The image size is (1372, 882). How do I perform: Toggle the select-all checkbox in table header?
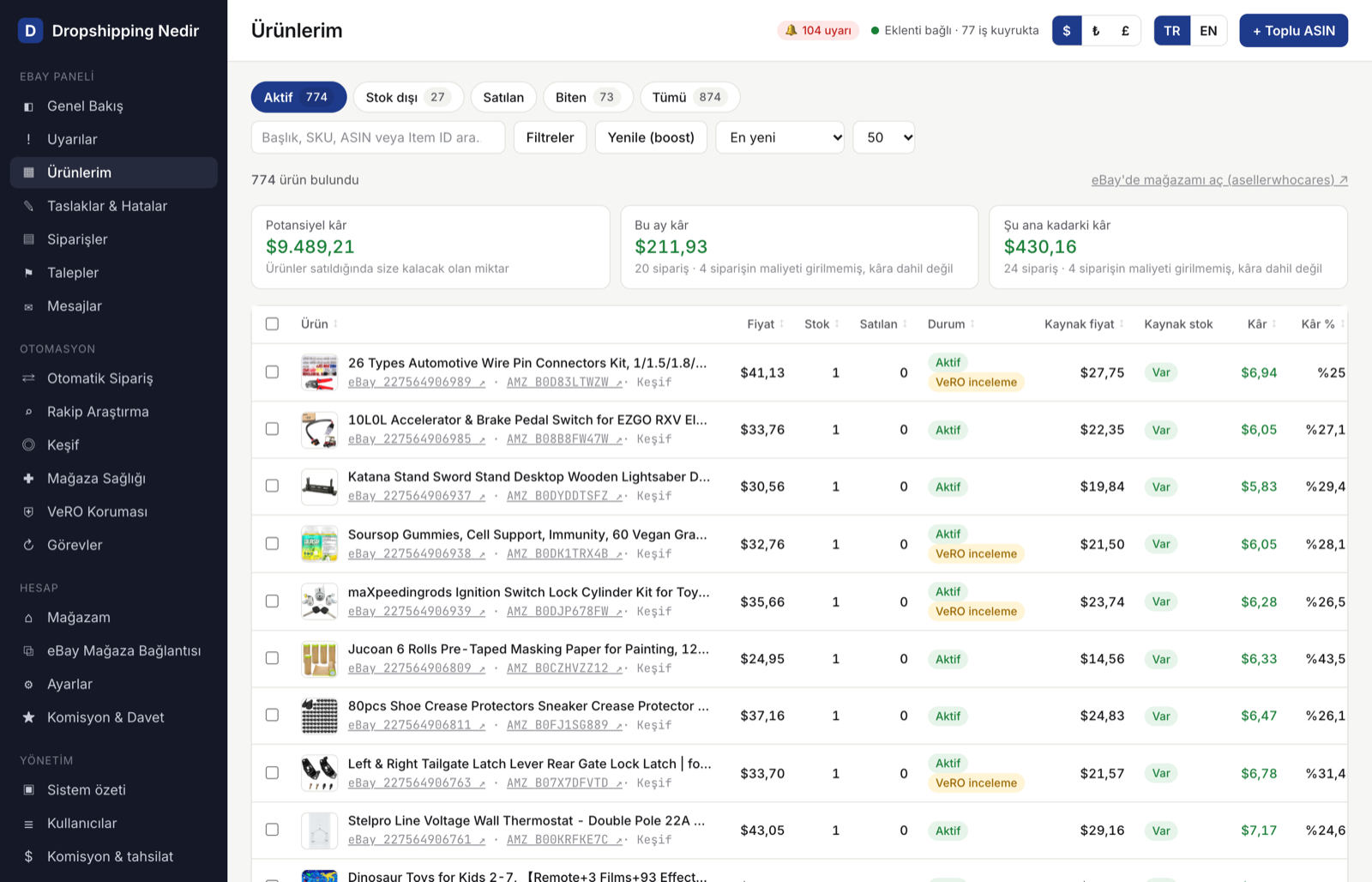pyautogui.click(x=272, y=324)
